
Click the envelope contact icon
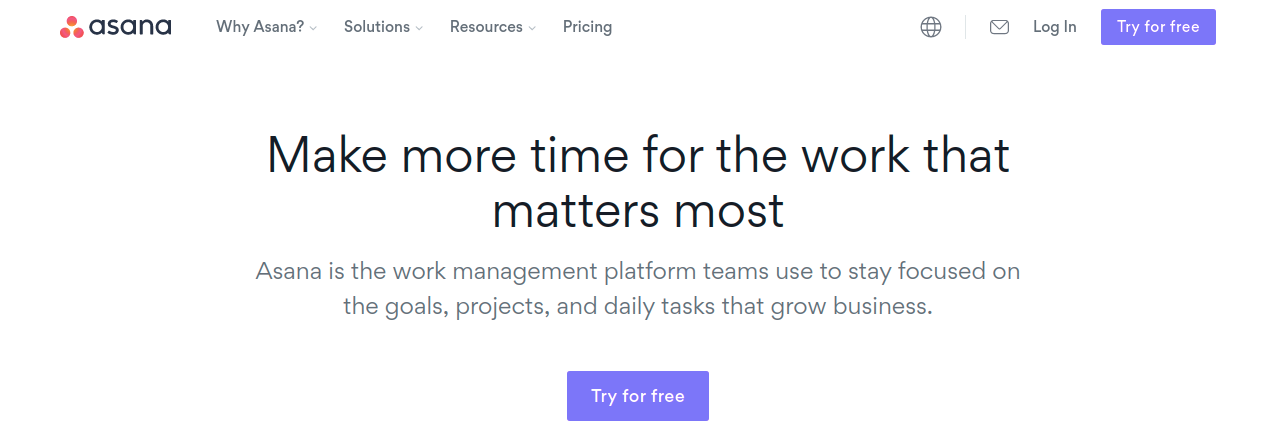tap(999, 27)
